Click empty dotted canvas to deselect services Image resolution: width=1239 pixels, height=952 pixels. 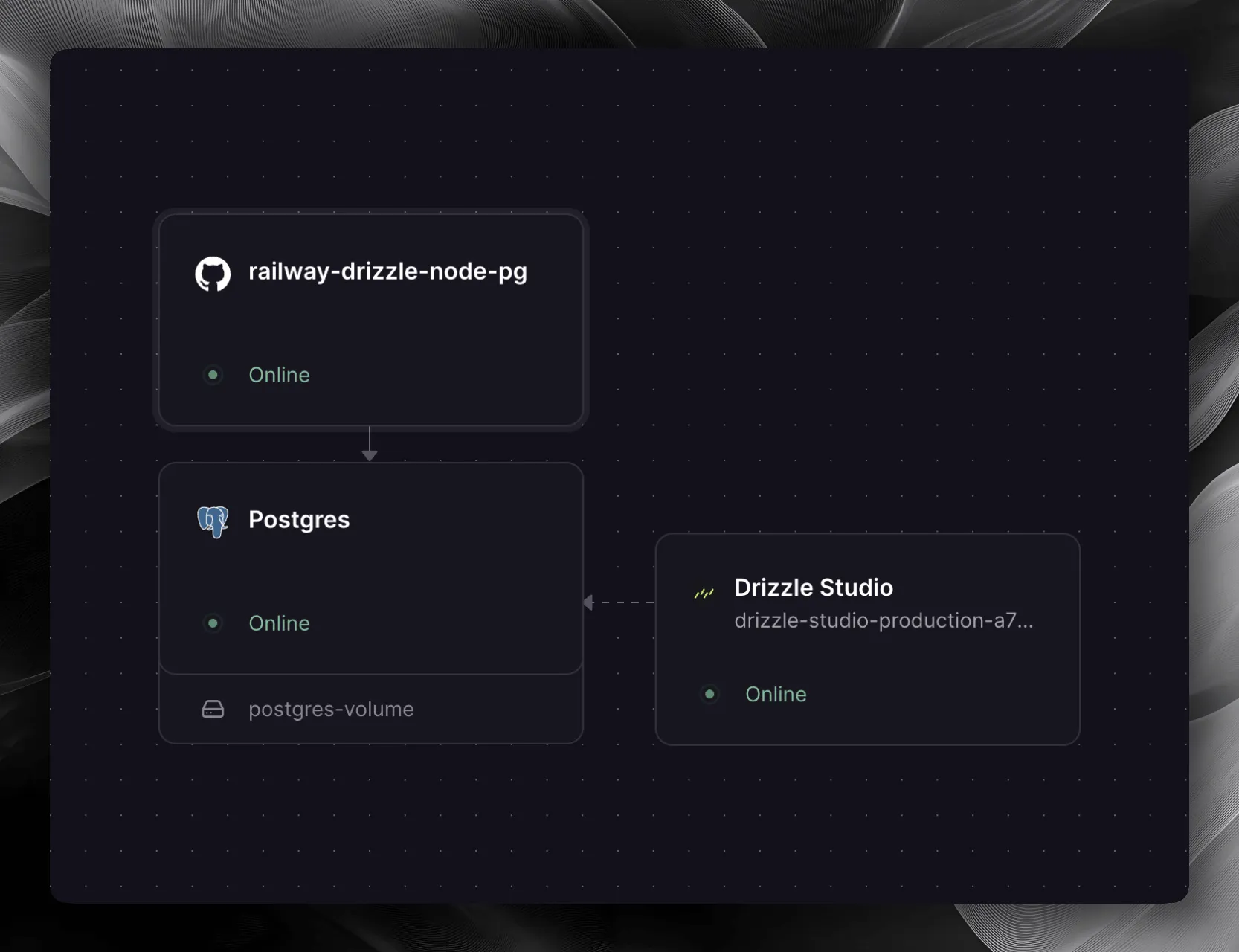pyautogui.click(x=855, y=297)
